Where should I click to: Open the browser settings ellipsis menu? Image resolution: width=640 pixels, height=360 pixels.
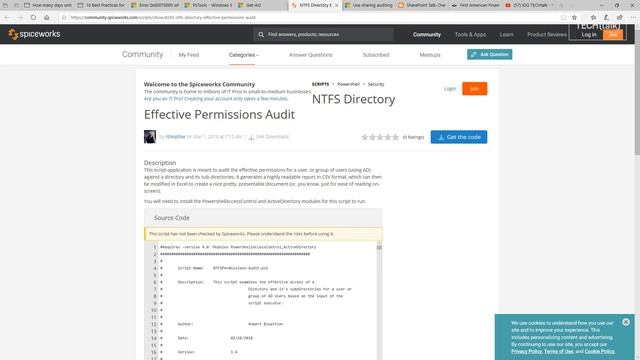[633, 18]
